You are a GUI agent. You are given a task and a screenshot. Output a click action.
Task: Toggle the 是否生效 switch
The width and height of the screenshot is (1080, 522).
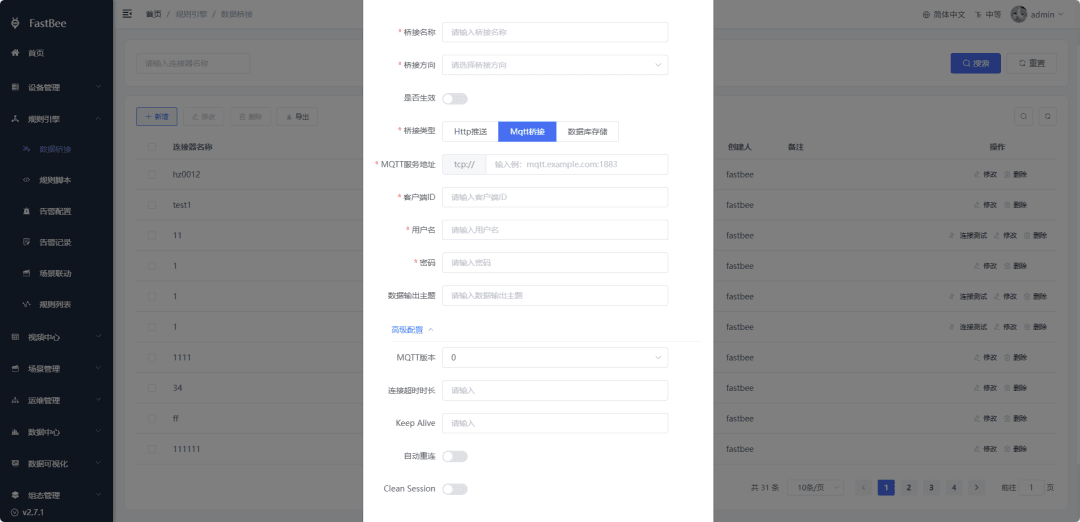coord(455,98)
